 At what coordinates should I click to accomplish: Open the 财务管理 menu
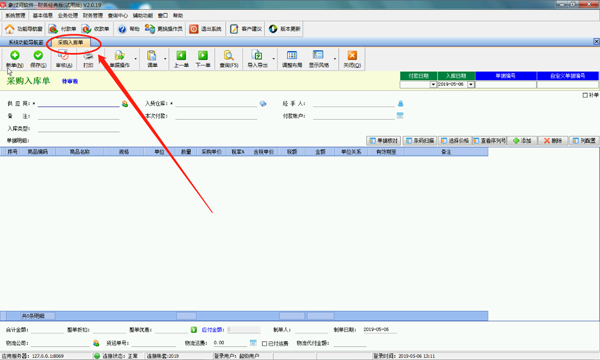click(x=93, y=16)
